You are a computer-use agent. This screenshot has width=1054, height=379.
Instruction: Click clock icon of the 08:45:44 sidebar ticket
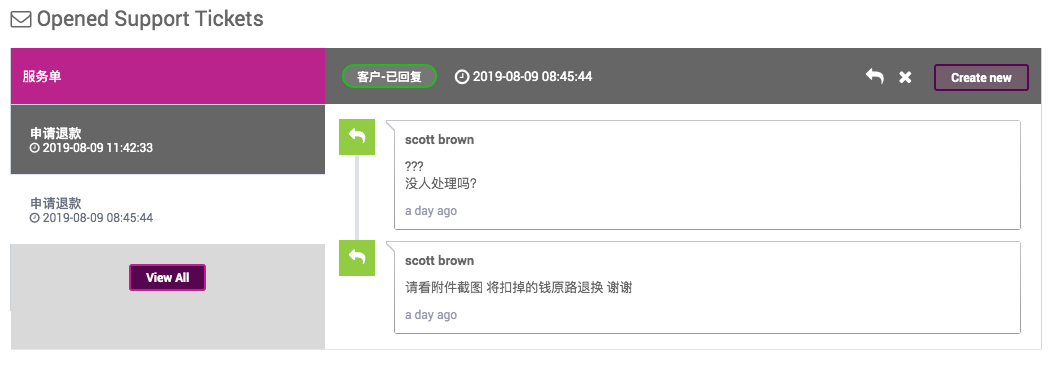(x=35, y=218)
